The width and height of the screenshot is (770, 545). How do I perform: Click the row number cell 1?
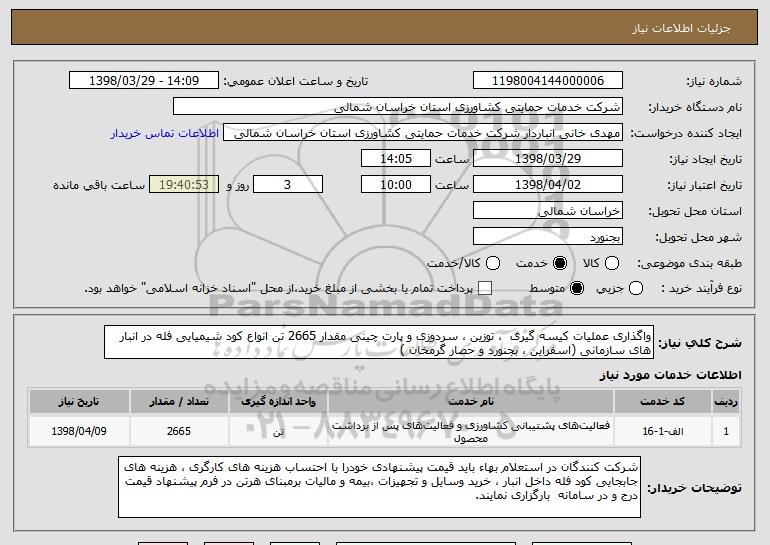[726, 431]
